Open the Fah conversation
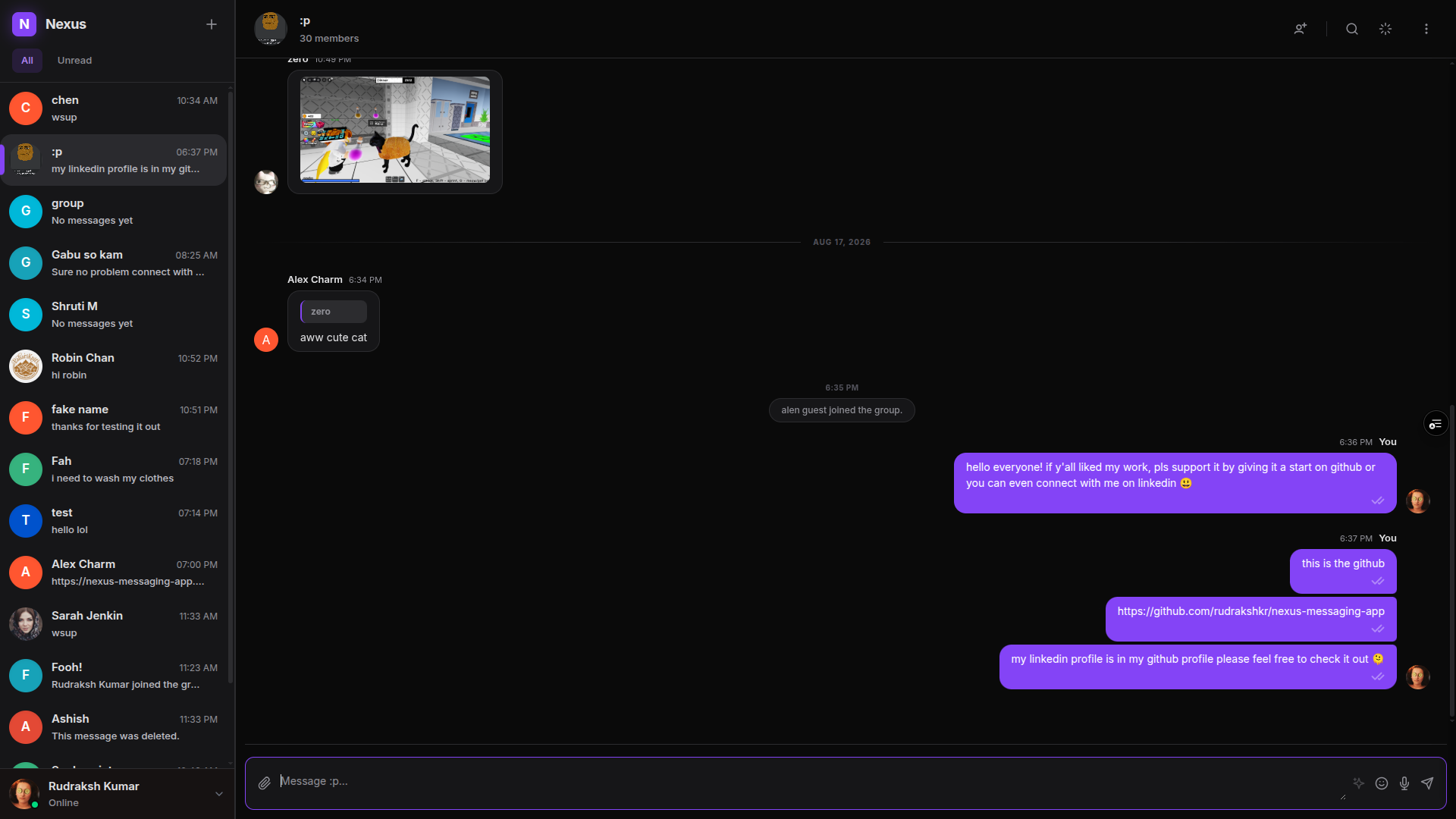The width and height of the screenshot is (1456, 819). pyautogui.click(x=114, y=469)
